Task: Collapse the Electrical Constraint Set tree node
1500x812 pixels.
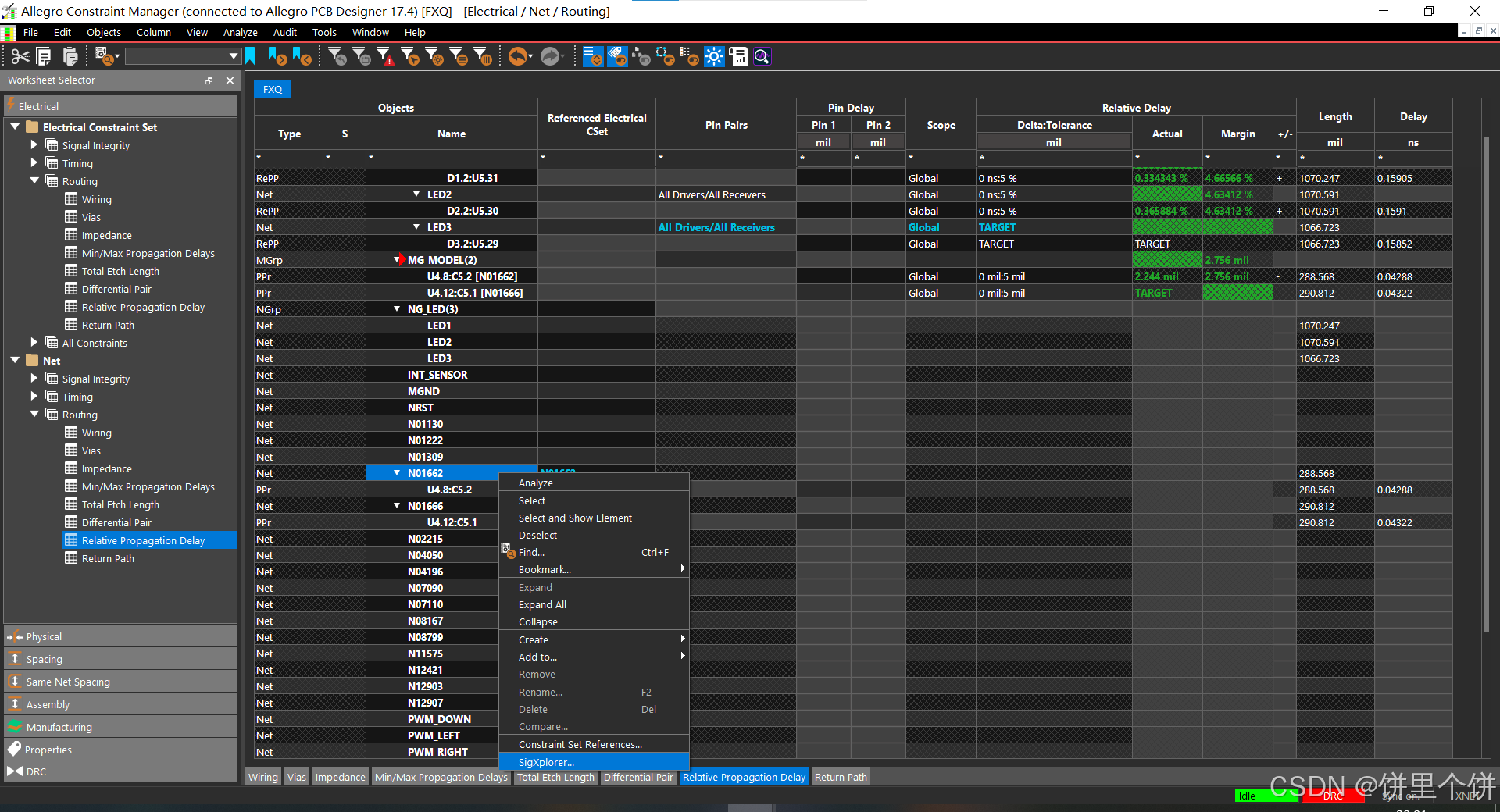Action: (x=15, y=126)
